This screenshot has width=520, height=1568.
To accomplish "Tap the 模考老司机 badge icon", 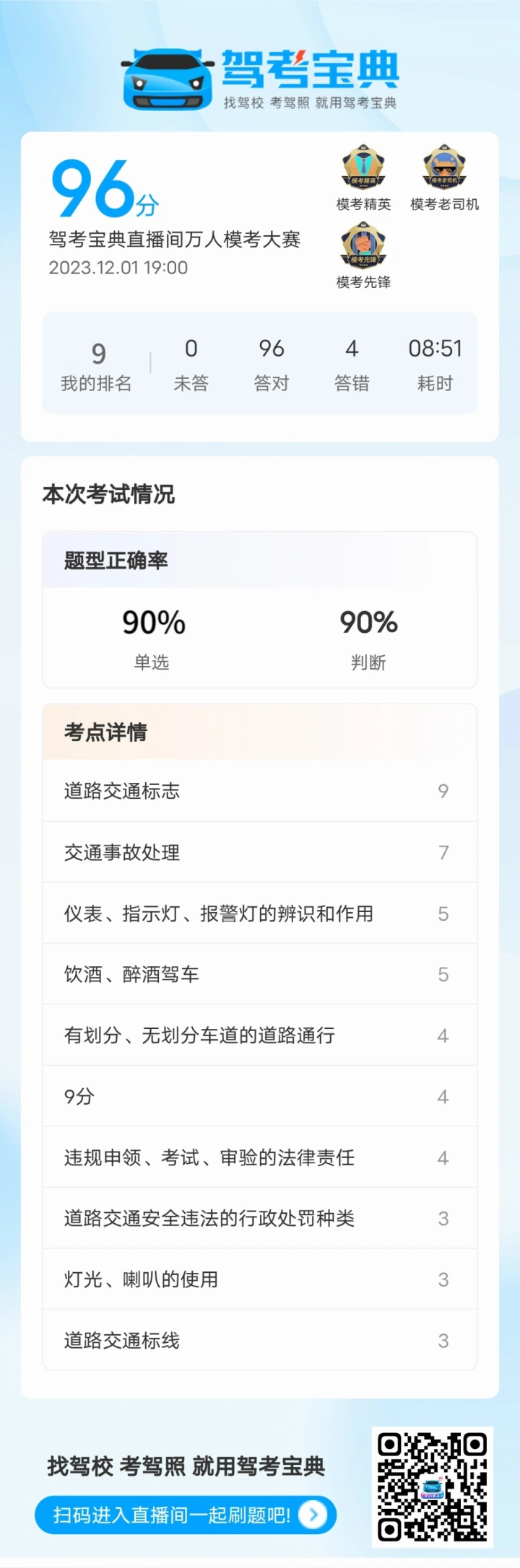I will pyautogui.click(x=444, y=167).
